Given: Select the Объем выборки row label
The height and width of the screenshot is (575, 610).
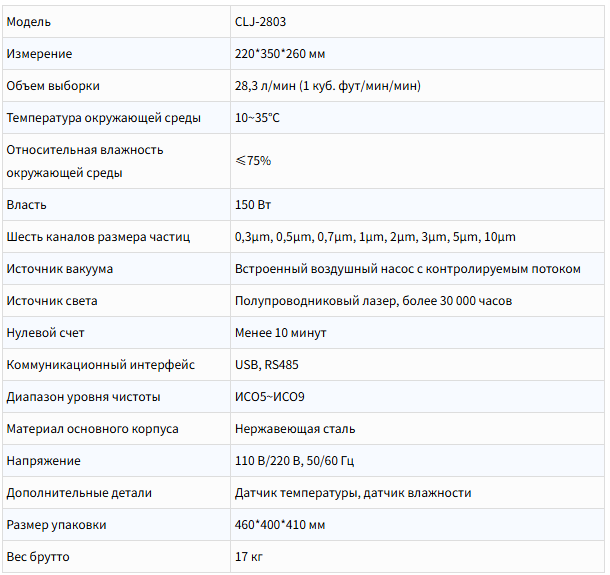Looking at the screenshot, I should [x=53, y=86].
